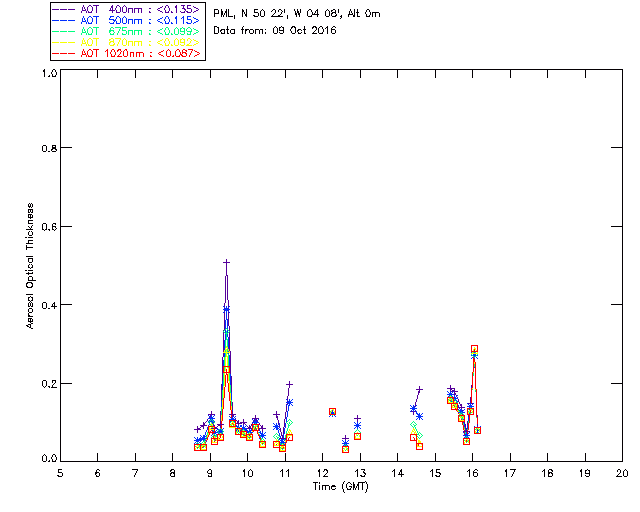The width and height of the screenshot is (640, 512).
Task: Click the 400nm peak plus marker near 0.5
Action: pyautogui.click(x=227, y=262)
